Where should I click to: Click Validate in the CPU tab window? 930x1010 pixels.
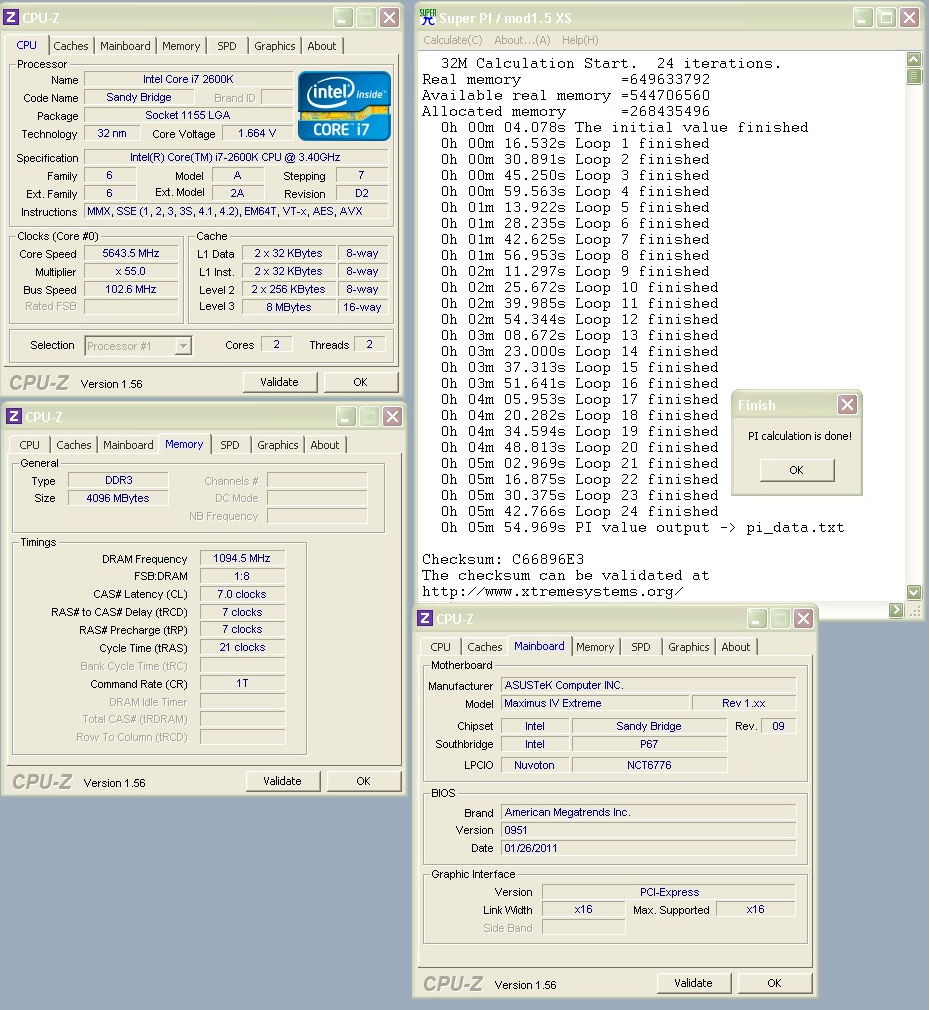280,382
